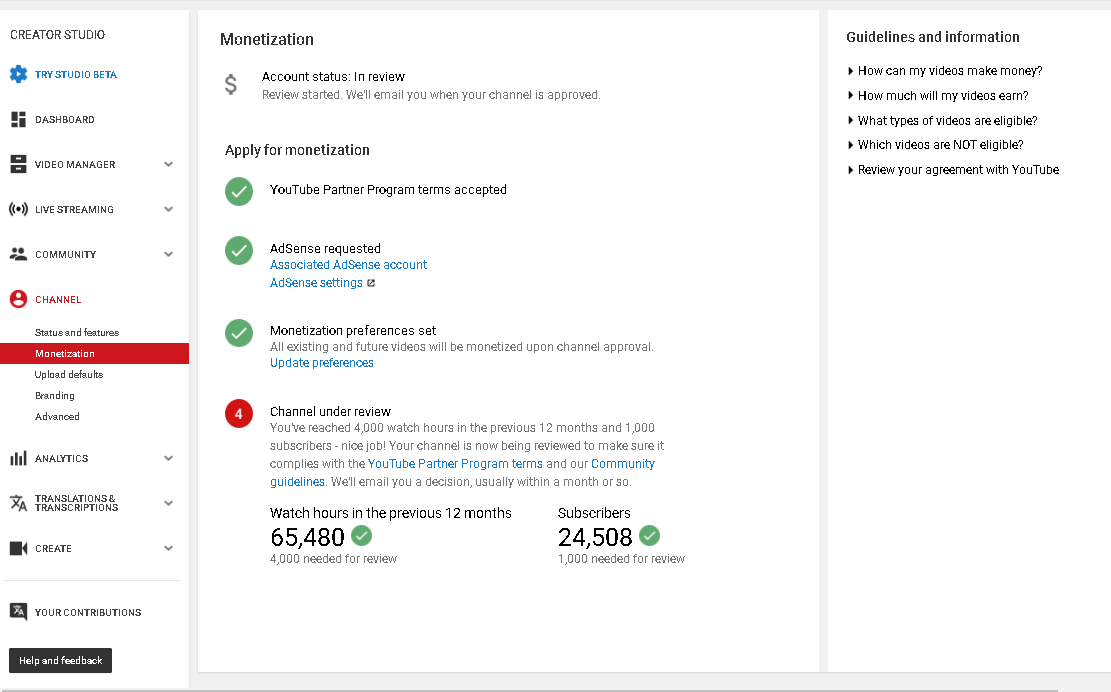Click the Live Streaming broadcast icon
Screen dimensions: 1111x692
18,209
